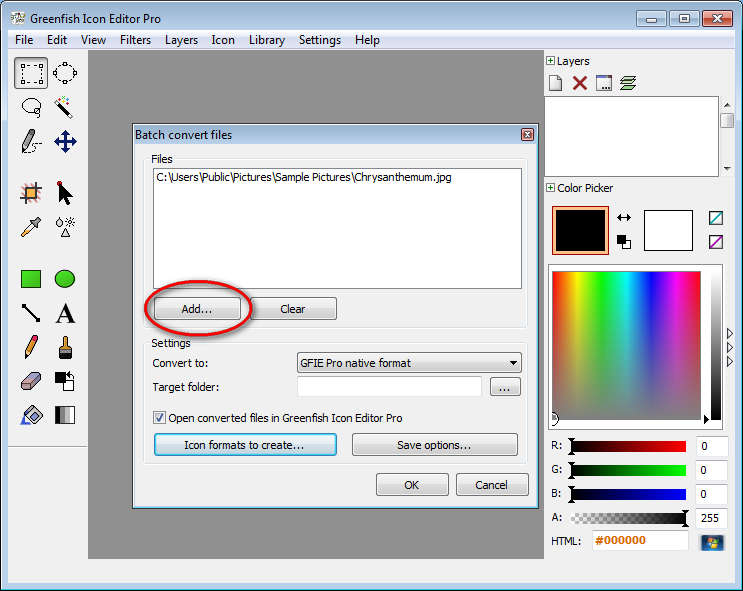Viewport: 743px width, 591px height.
Task: Click the red channel slider
Action: pyautogui.click(x=627, y=446)
